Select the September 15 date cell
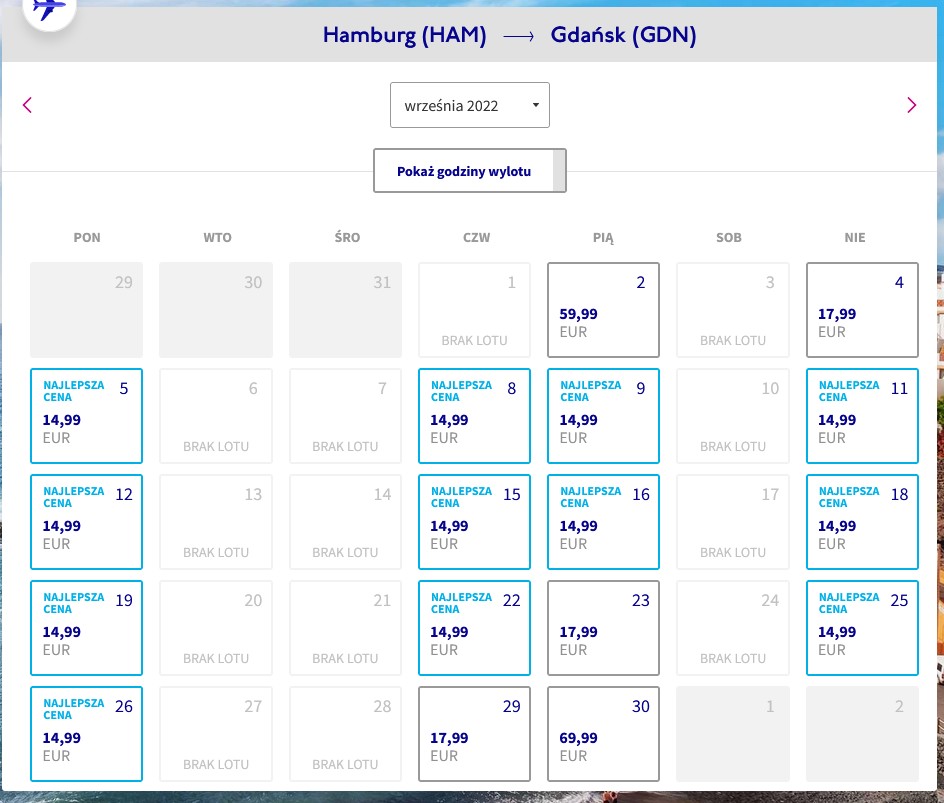 tap(474, 522)
